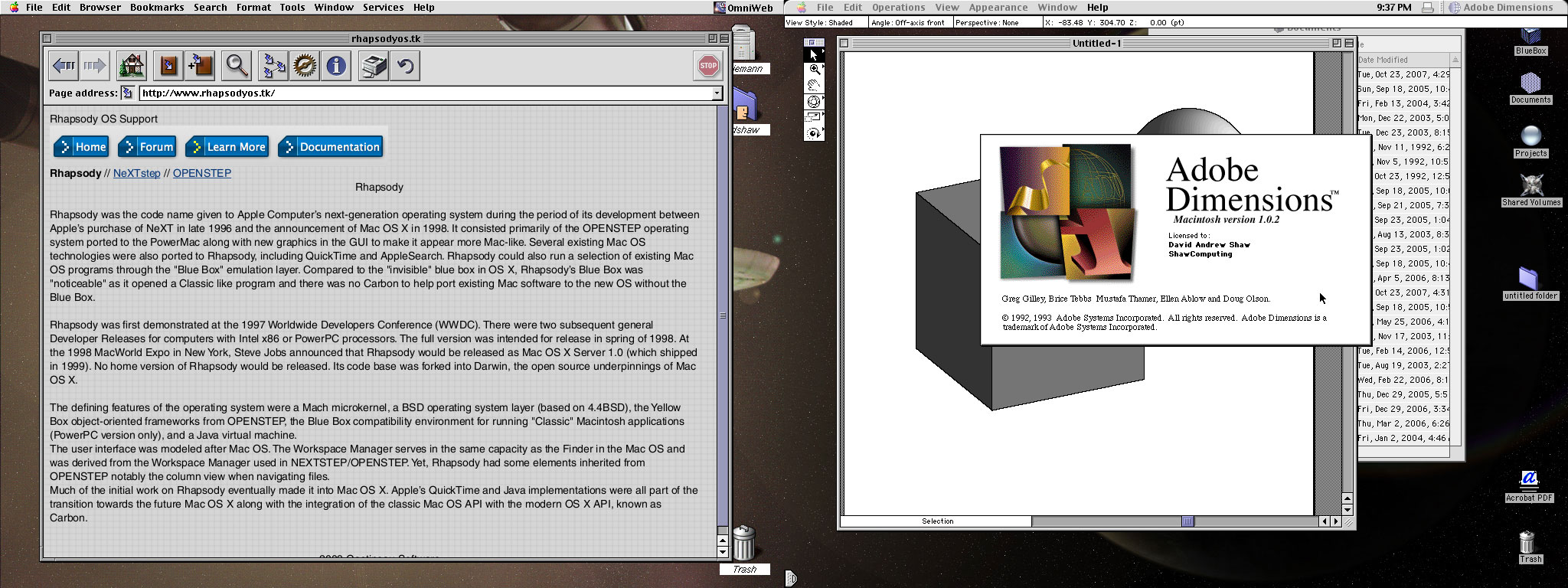The image size is (1568, 588).
Task: Reload page with curved arrow icon
Action: (405, 66)
